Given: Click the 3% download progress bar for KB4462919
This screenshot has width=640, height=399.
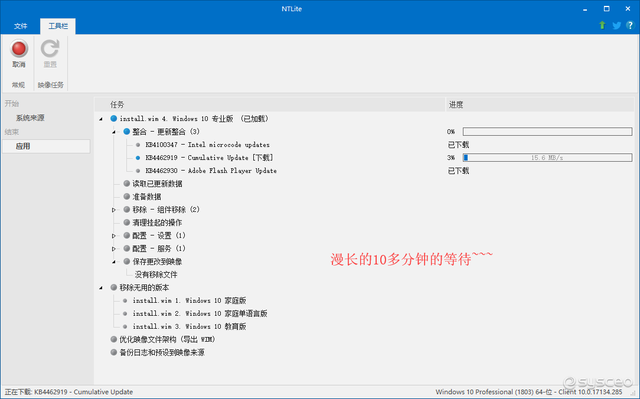Looking at the screenshot, I should pyautogui.click(x=547, y=157).
